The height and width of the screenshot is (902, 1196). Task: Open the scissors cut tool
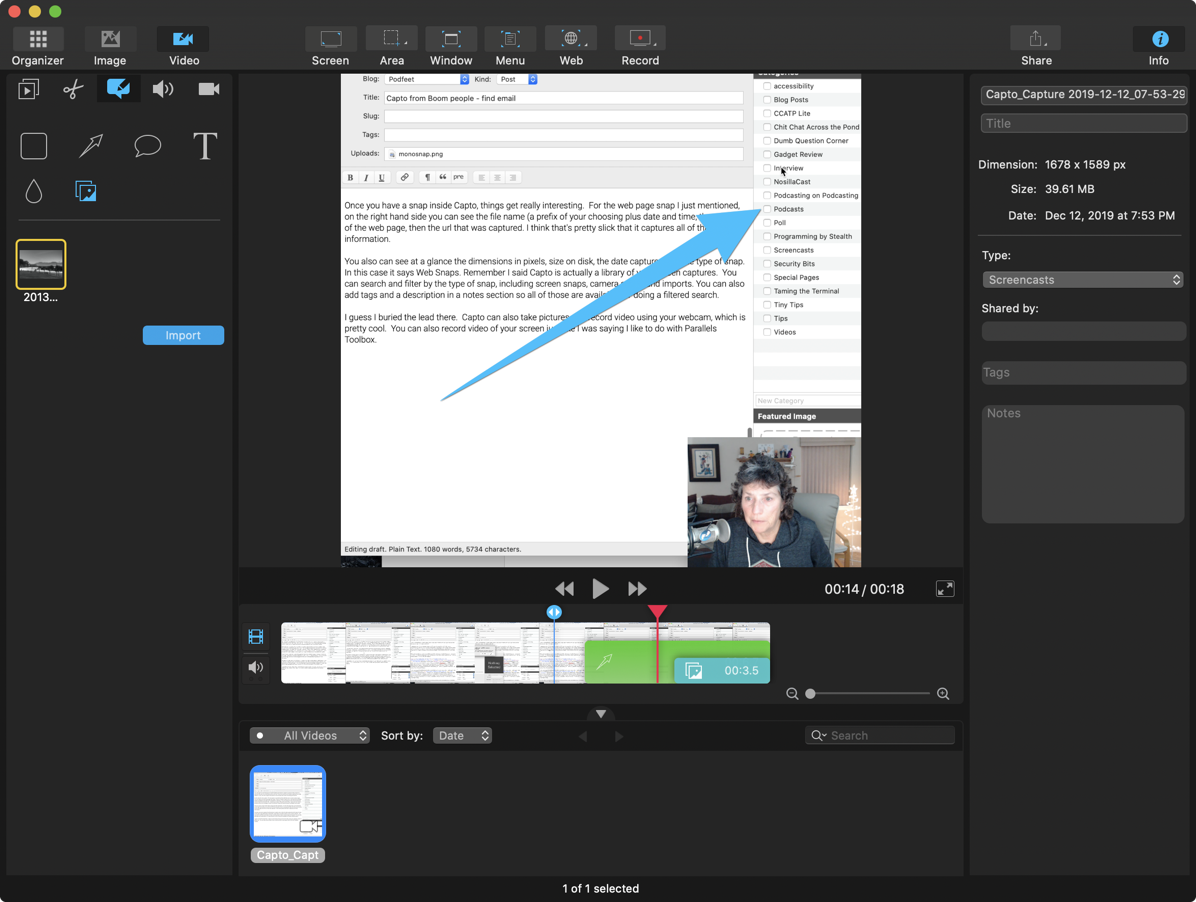pyautogui.click(x=73, y=89)
